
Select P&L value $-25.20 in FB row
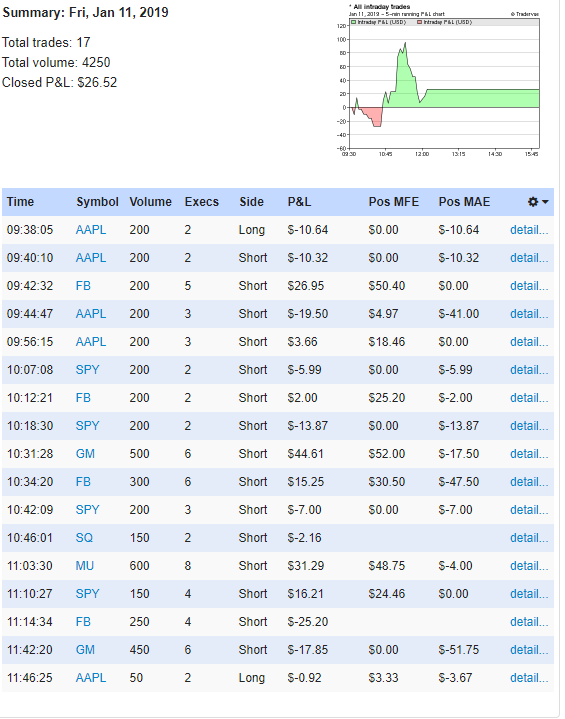308,621
